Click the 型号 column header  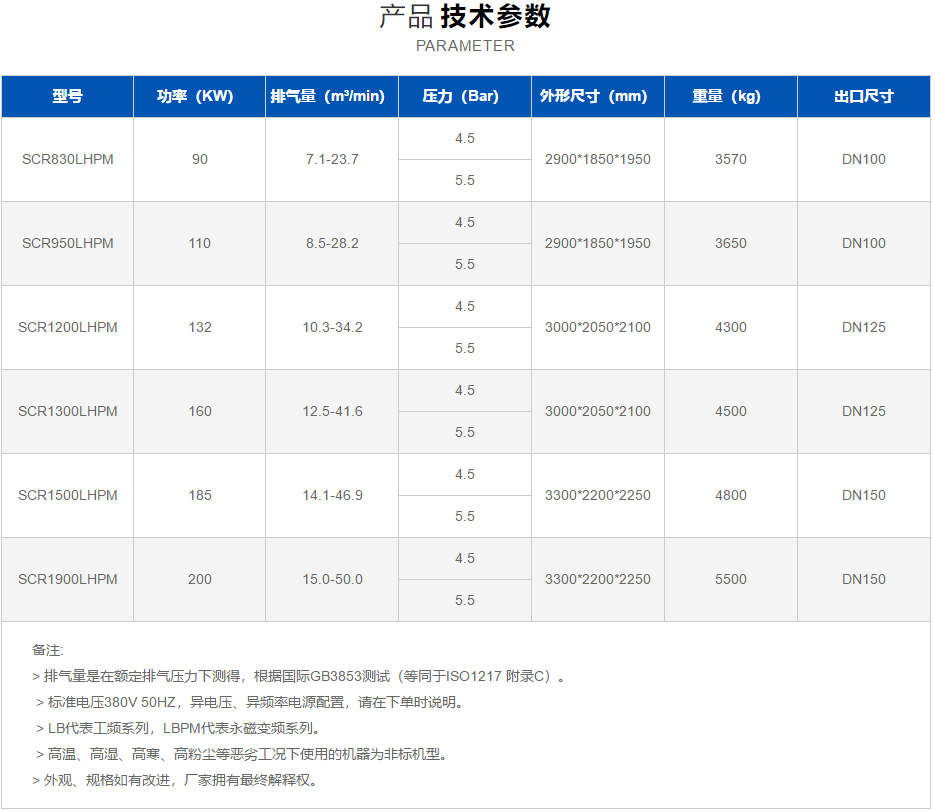tap(66, 96)
